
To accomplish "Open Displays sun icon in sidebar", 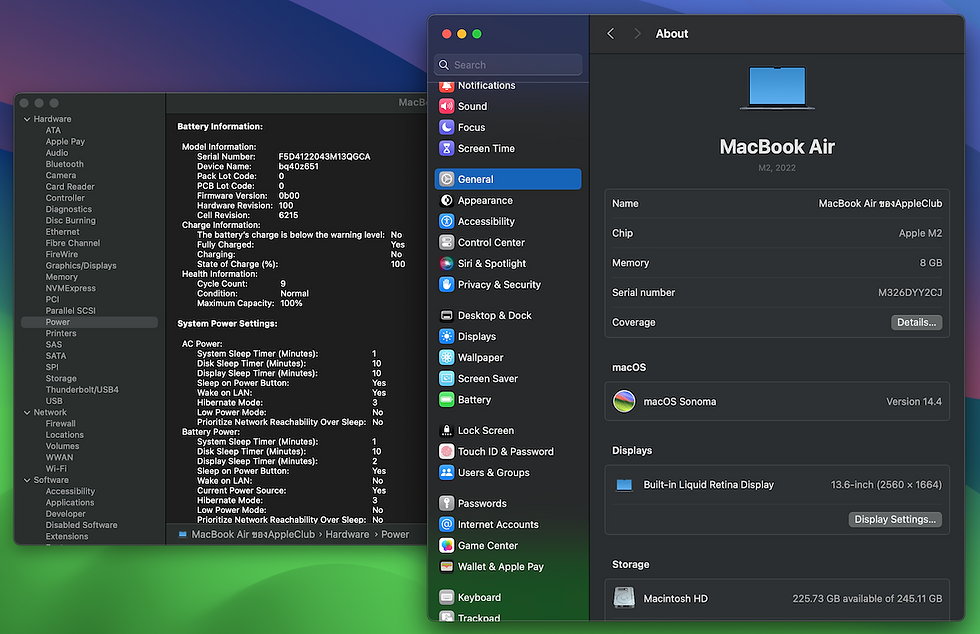I will [446, 336].
